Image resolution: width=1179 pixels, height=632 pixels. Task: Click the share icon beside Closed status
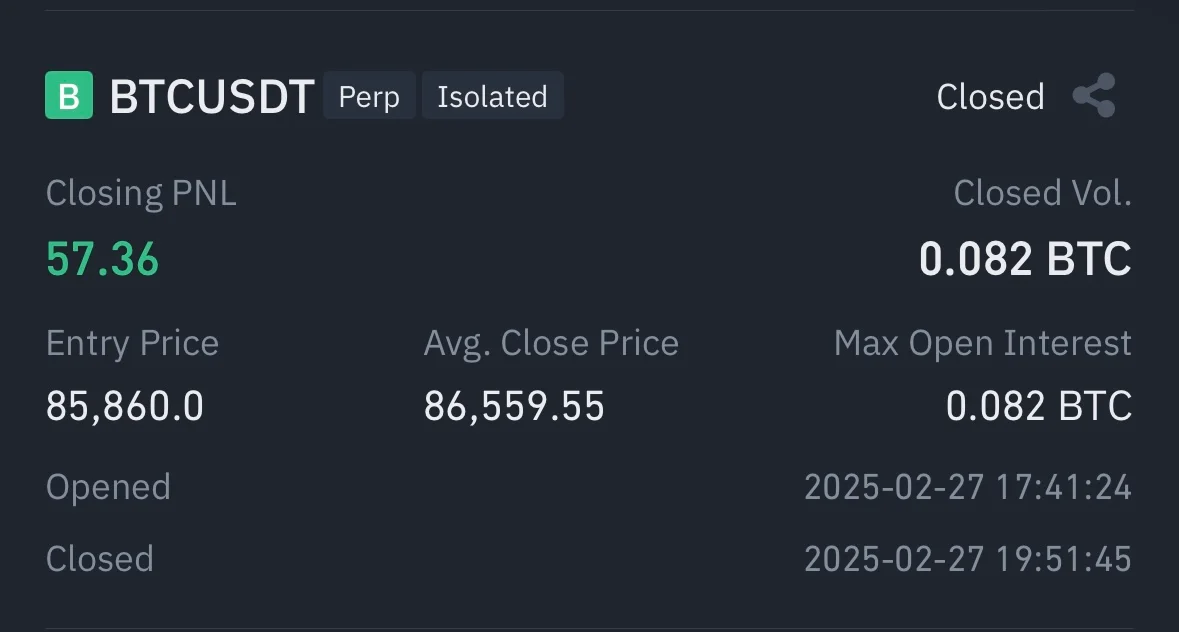pyautogui.click(x=1093, y=96)
